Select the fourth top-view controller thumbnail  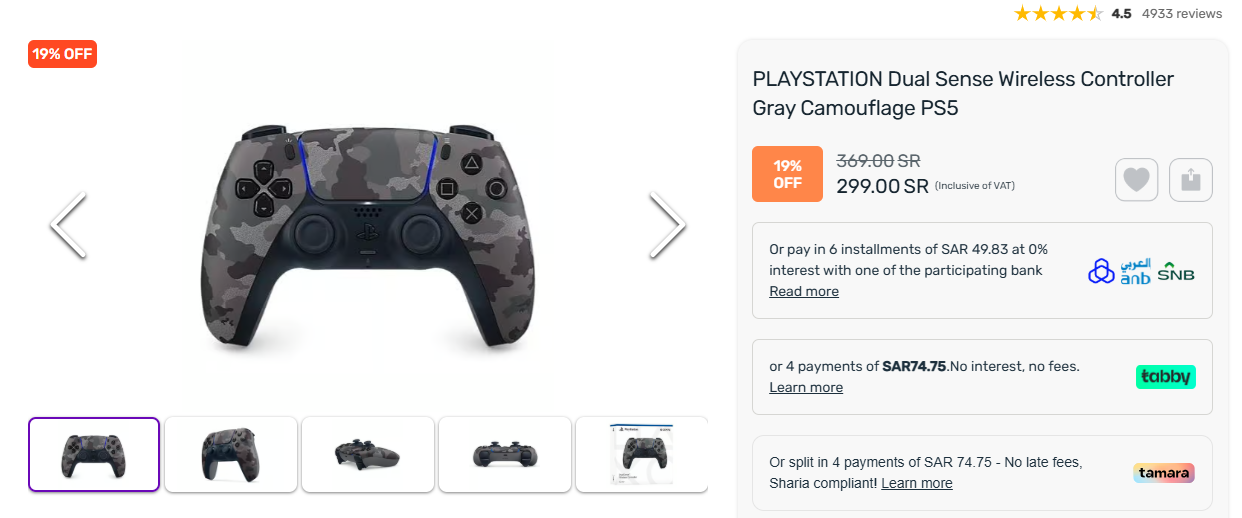coord(505,454)
